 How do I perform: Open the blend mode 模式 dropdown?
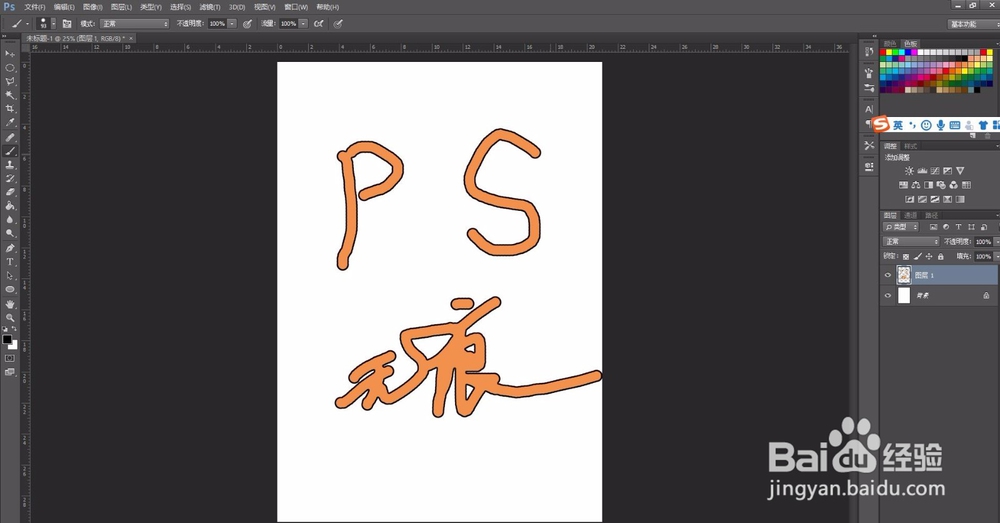(135, 24)
